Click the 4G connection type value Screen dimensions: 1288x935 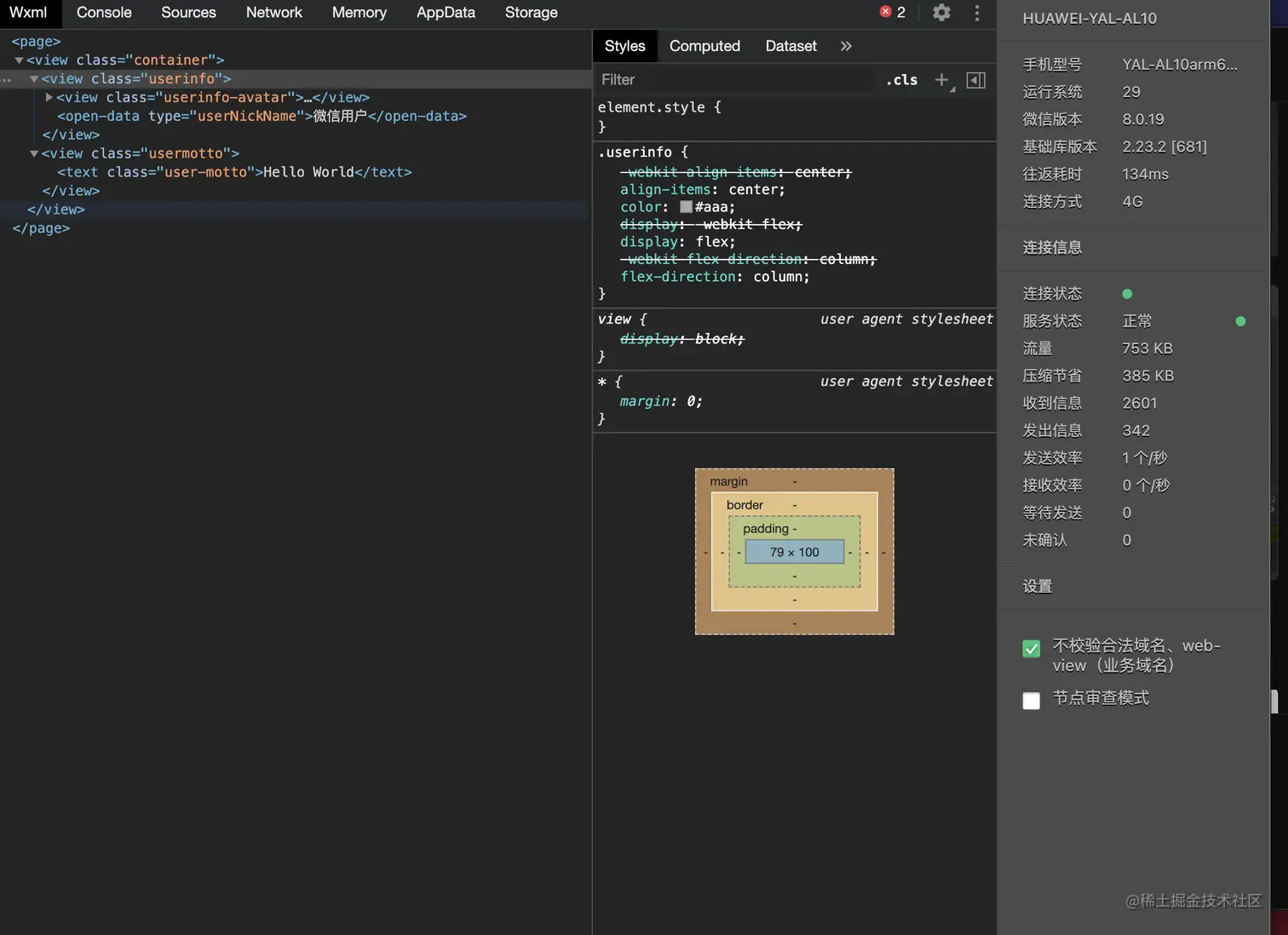1132,202
